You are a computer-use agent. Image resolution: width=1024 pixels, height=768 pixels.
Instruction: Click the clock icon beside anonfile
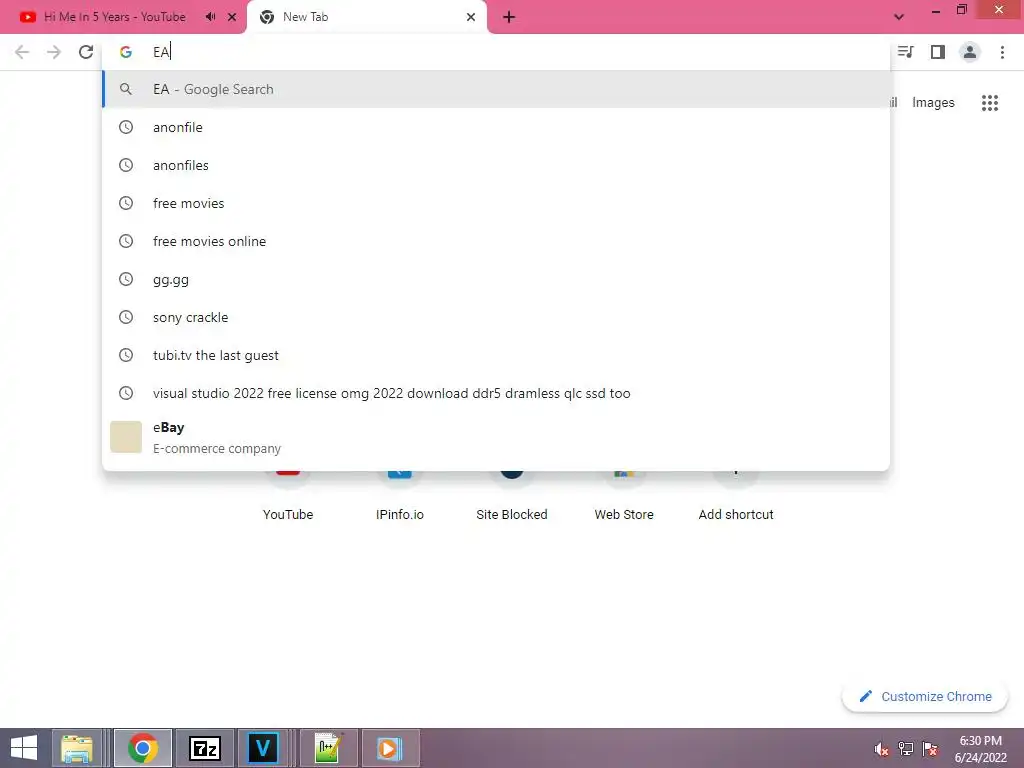126,127
